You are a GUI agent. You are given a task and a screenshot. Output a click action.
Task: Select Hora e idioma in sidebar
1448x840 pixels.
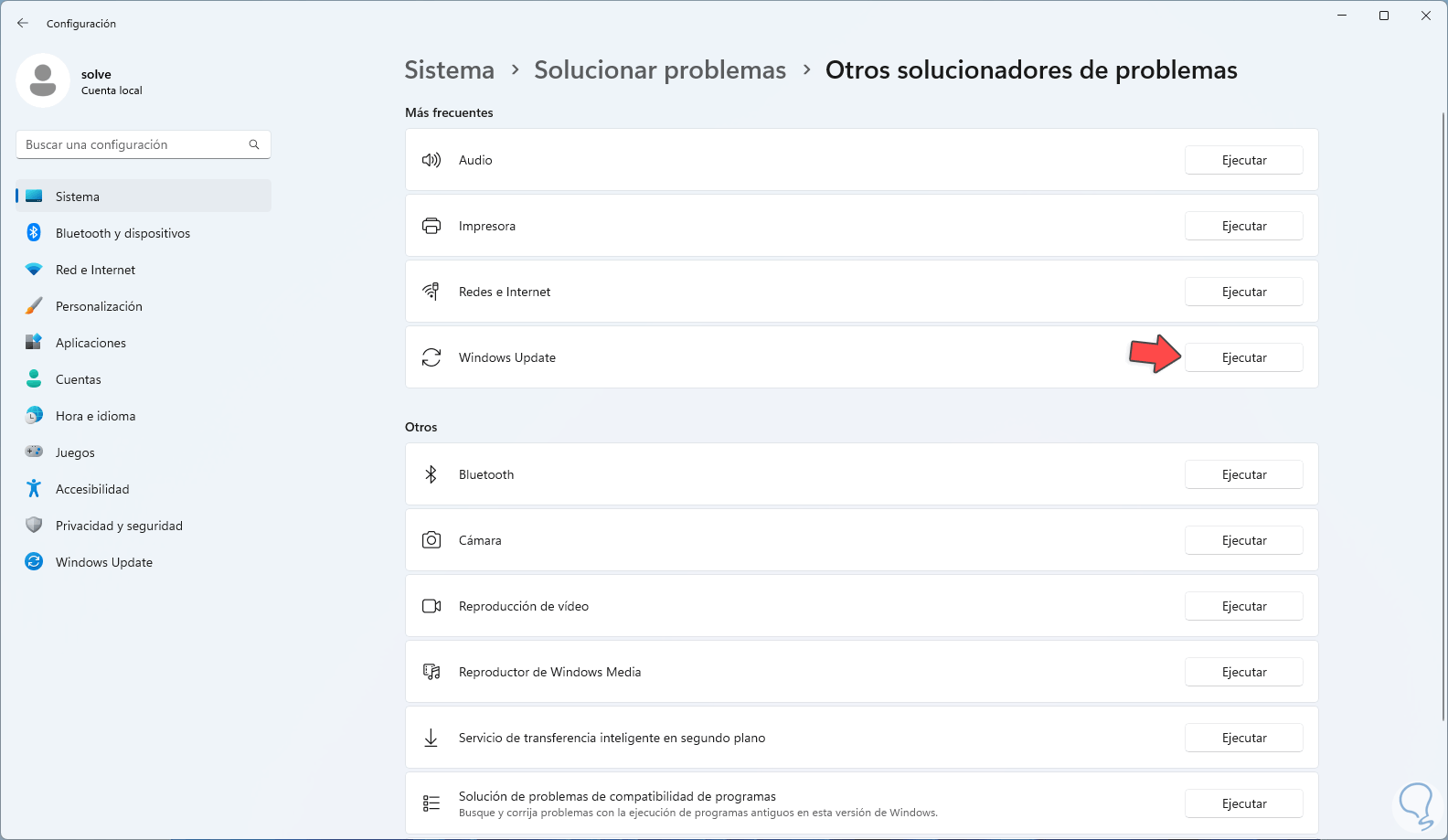95,416
